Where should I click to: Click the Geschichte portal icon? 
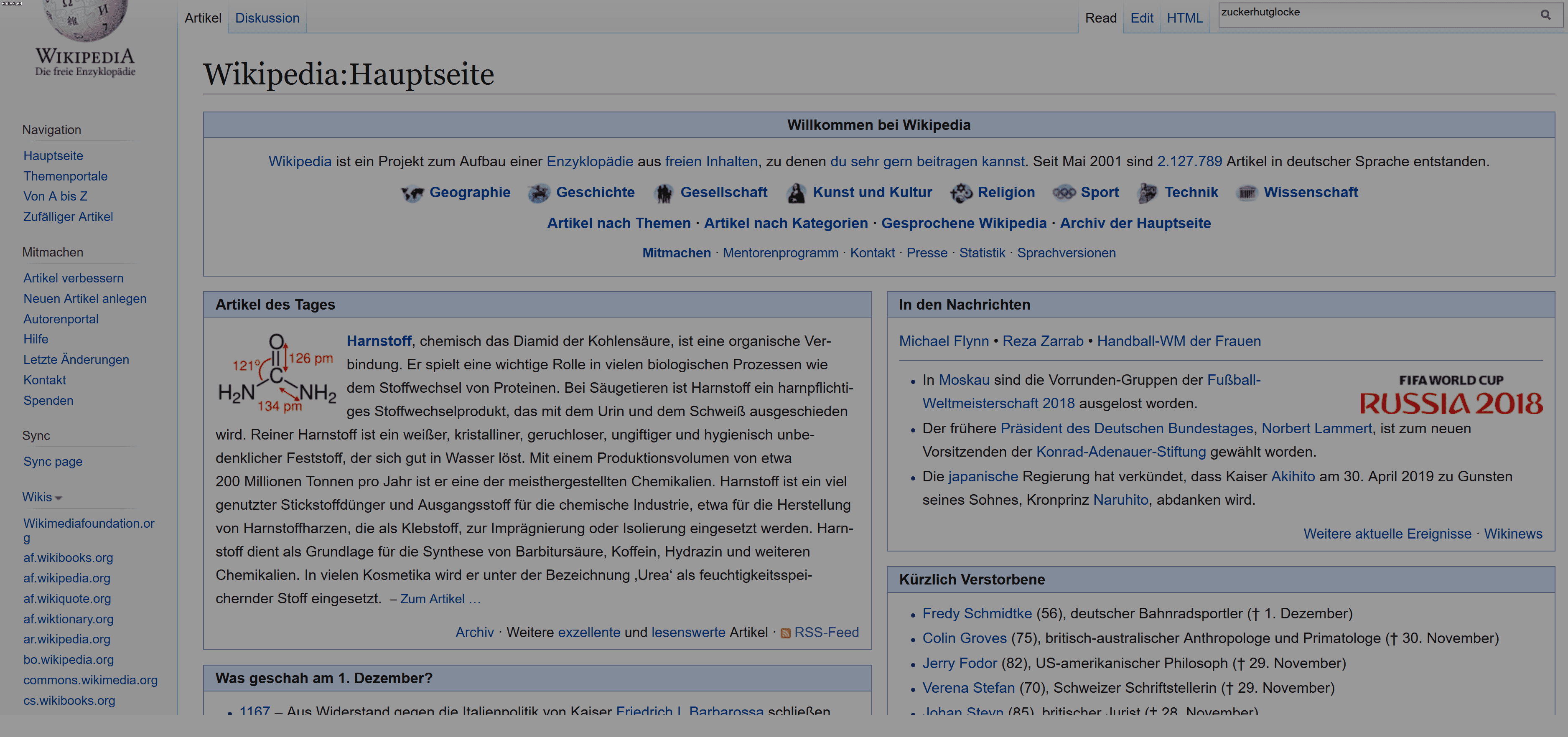pyautogui.click(x=539, y=193)
